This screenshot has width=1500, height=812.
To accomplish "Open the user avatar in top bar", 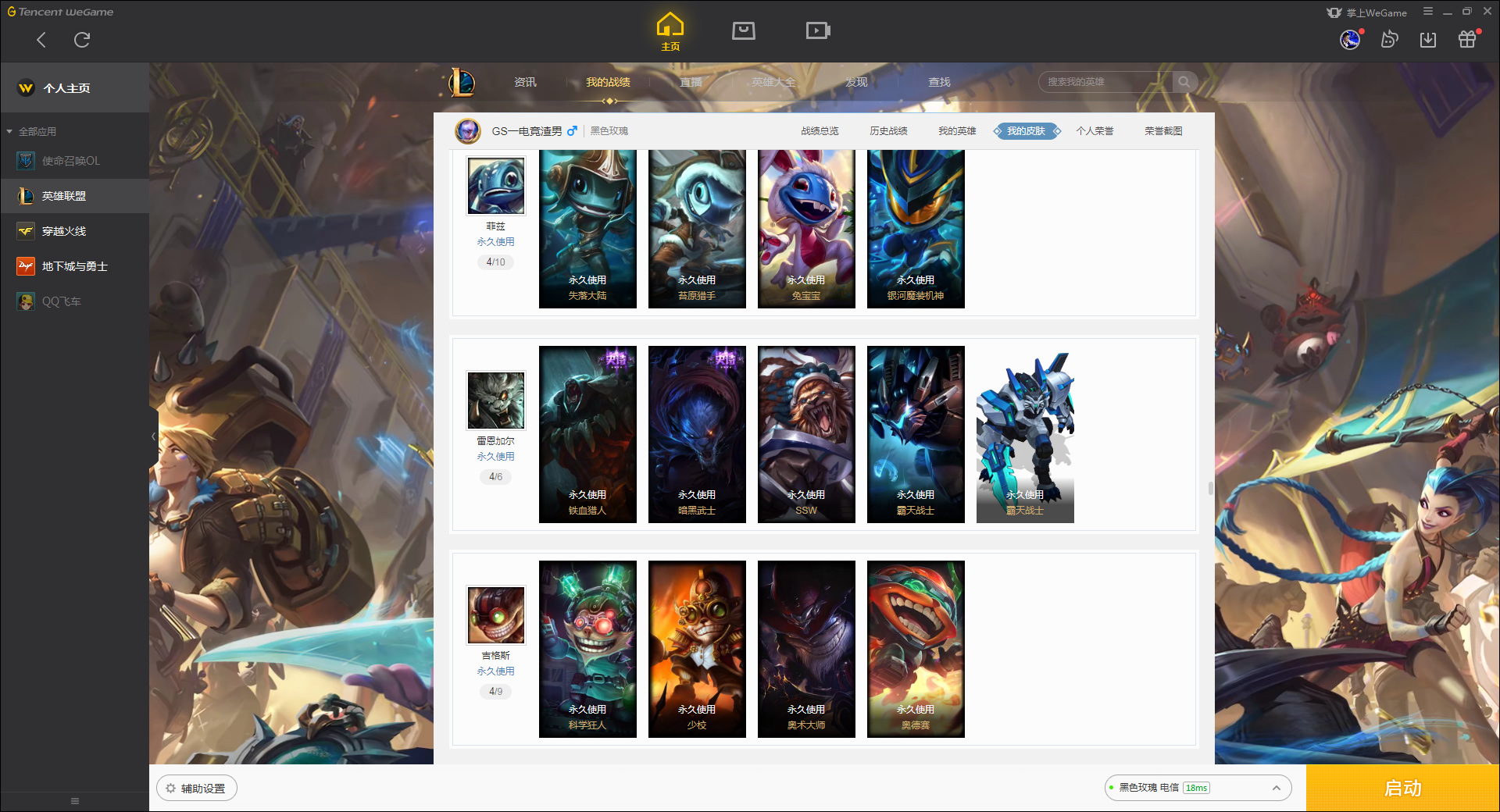I will [x=1350, y=39].
